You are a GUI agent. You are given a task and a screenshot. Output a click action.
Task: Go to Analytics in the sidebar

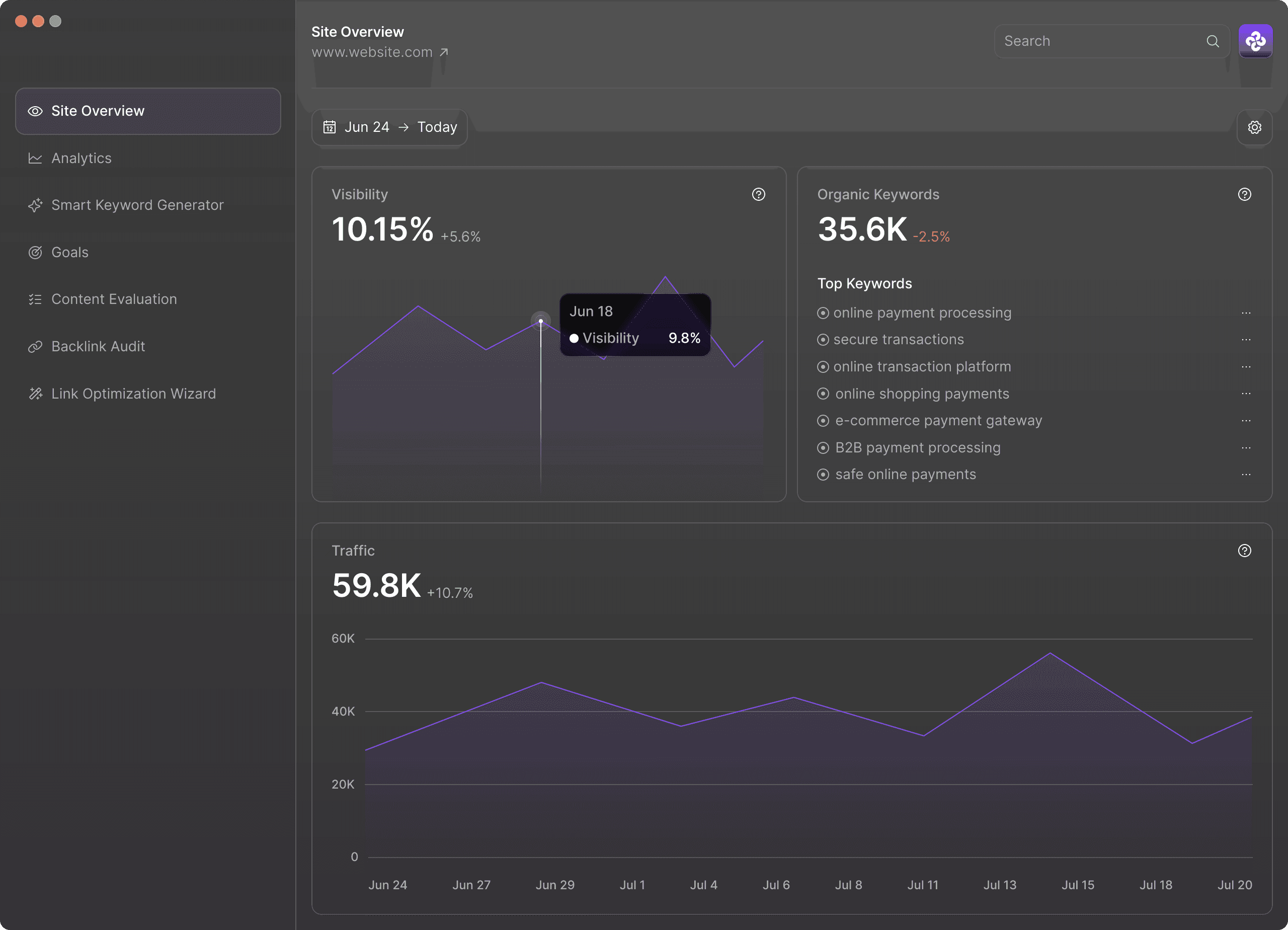tap(81, 158)
